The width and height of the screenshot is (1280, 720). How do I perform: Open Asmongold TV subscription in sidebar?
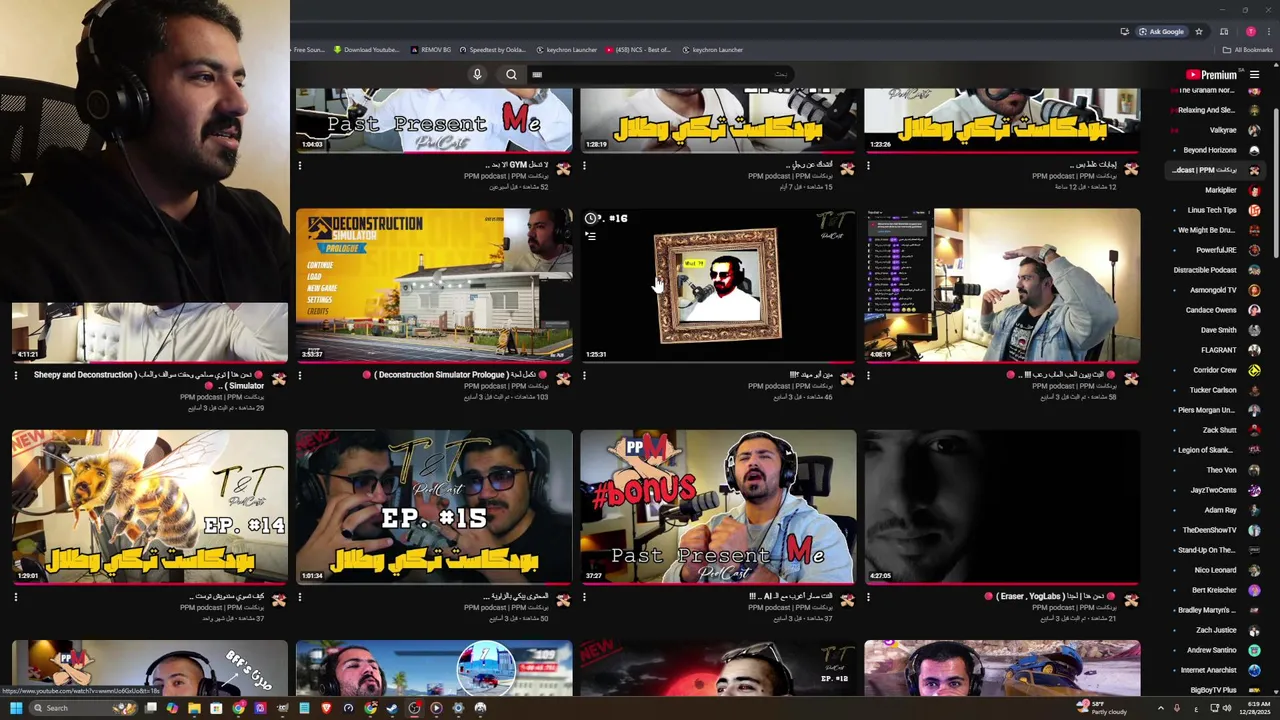(x=1214, y=290)
